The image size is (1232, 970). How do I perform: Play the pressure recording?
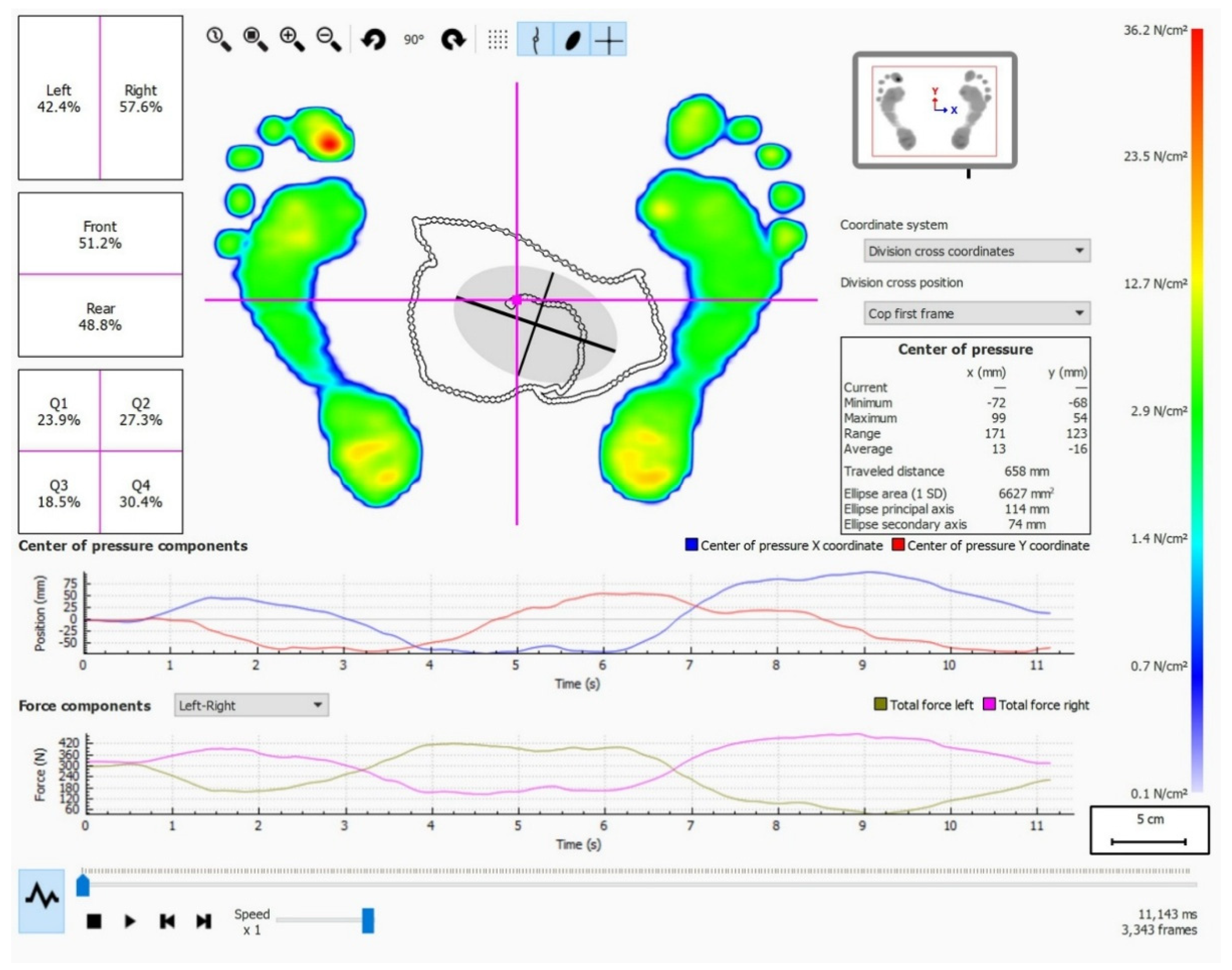pyautogui.click(x=130, y=921)
